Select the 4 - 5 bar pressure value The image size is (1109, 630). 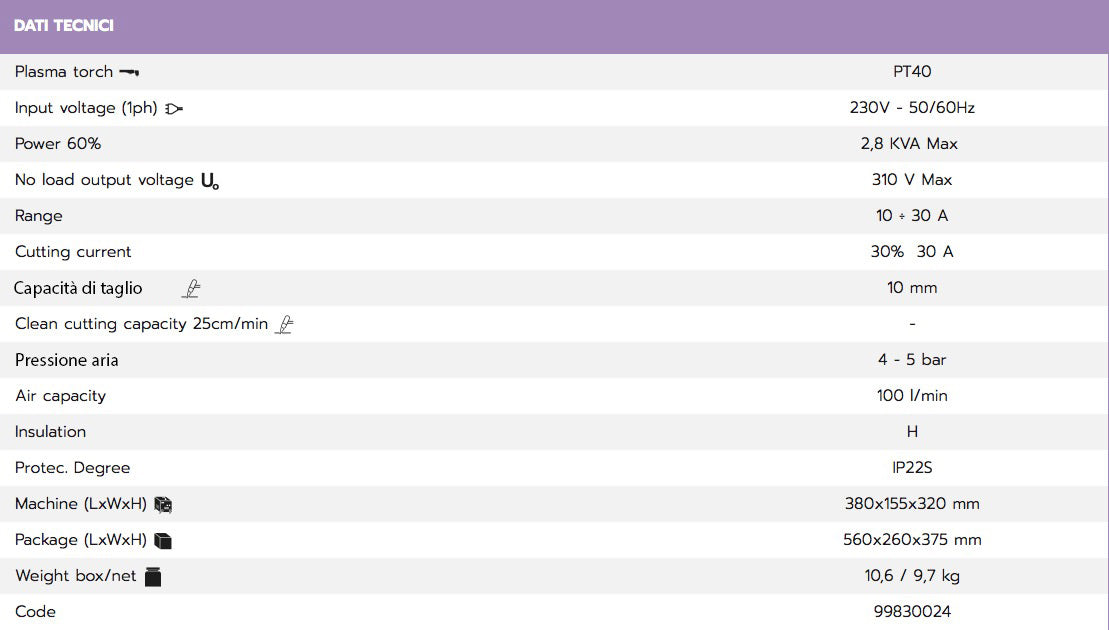(x=912, y=359)
